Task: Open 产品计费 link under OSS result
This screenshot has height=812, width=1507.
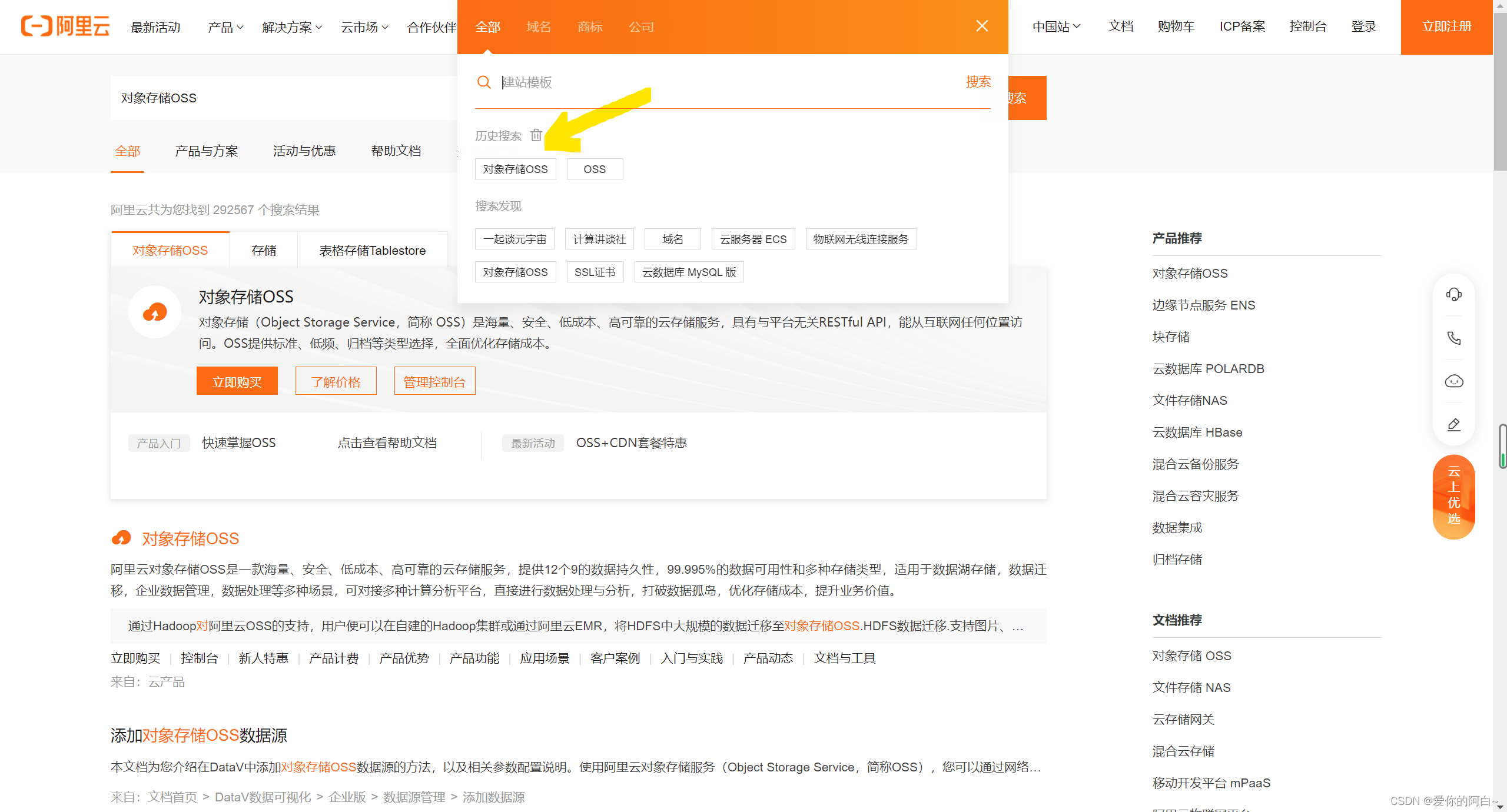Action: (x=334, y=658)
